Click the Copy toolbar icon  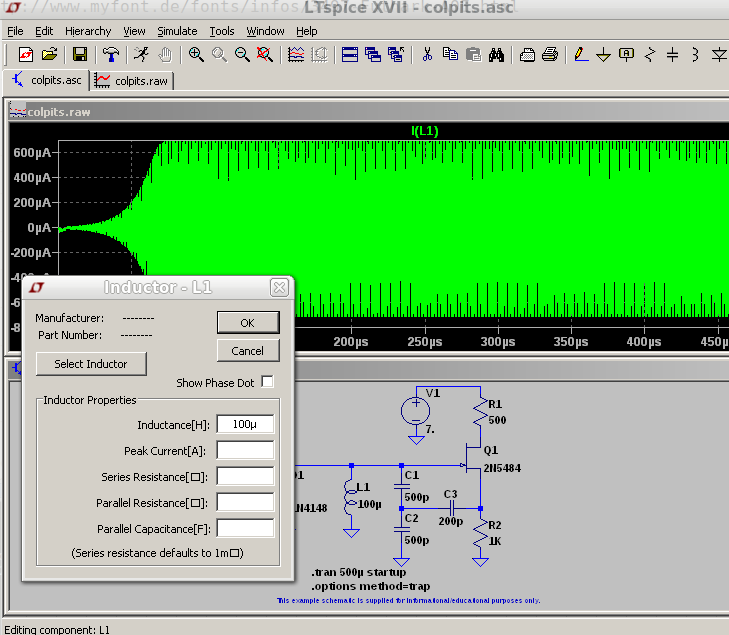(450, 55)
